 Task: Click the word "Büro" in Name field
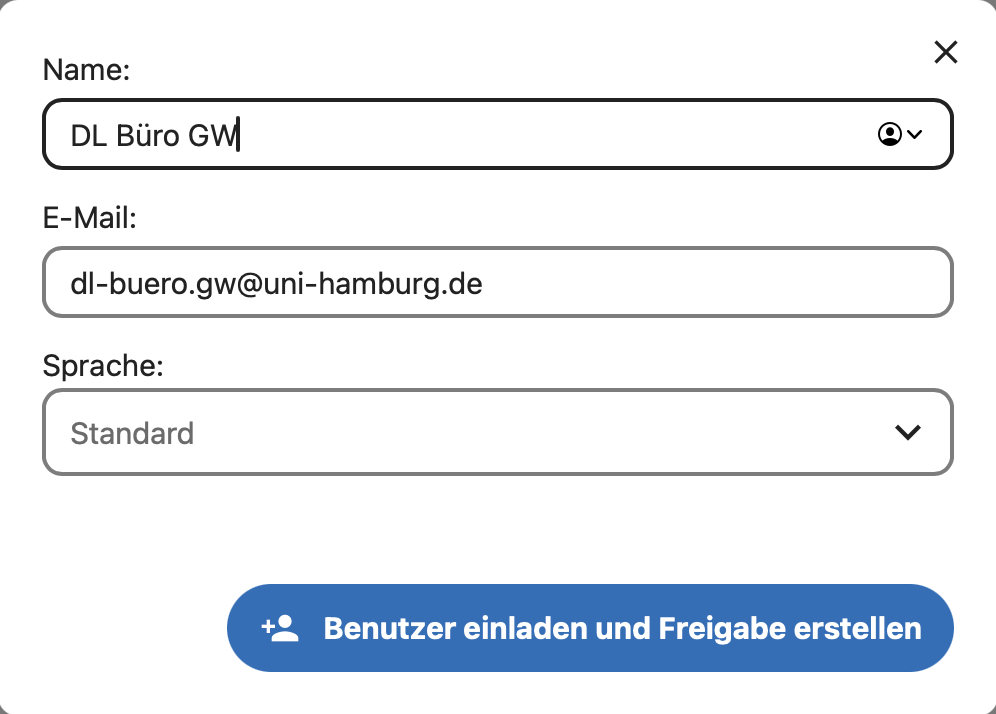coord(147,135)
